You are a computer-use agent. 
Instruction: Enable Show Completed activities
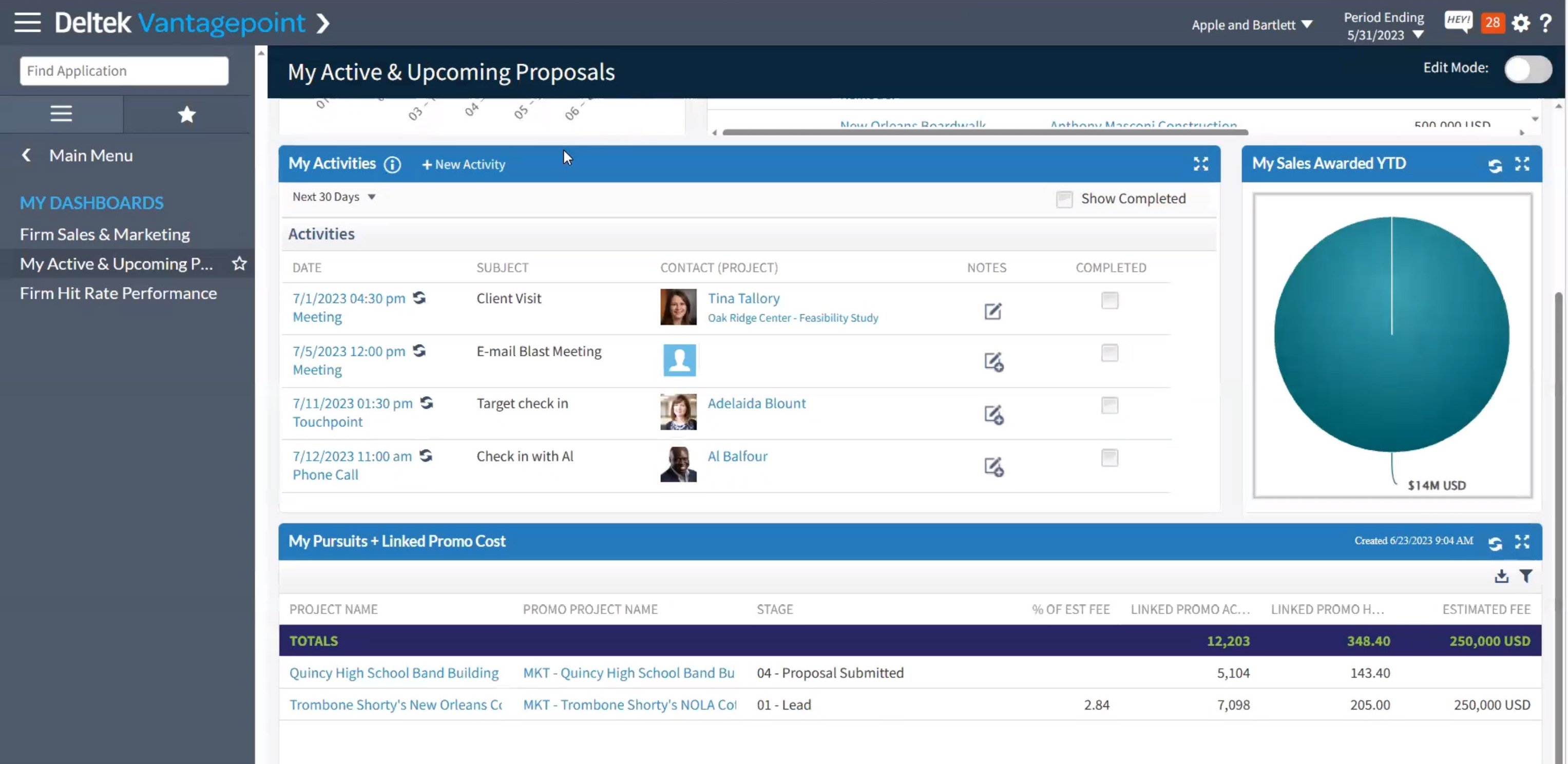[1065, 199]
